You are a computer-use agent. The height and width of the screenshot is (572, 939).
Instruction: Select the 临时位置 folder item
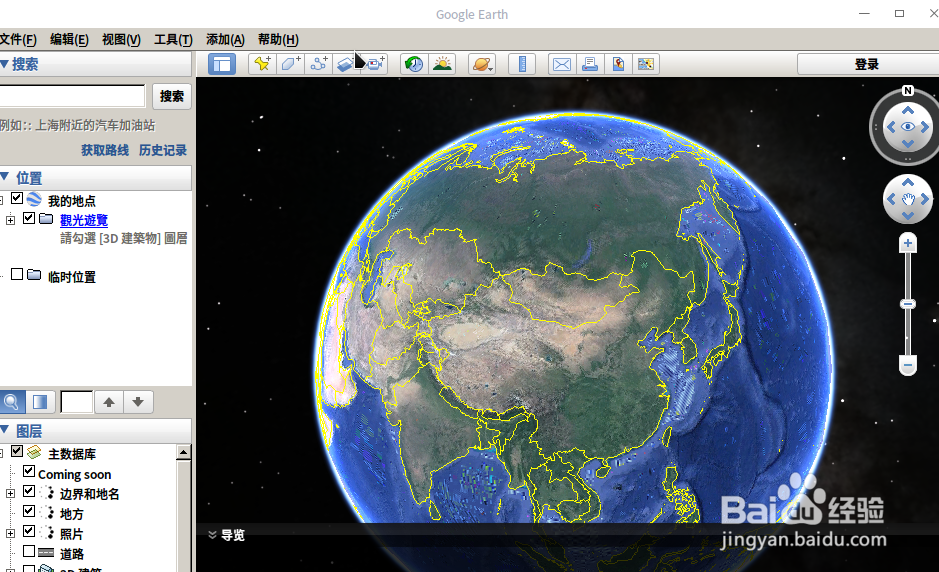pos(71,277)
